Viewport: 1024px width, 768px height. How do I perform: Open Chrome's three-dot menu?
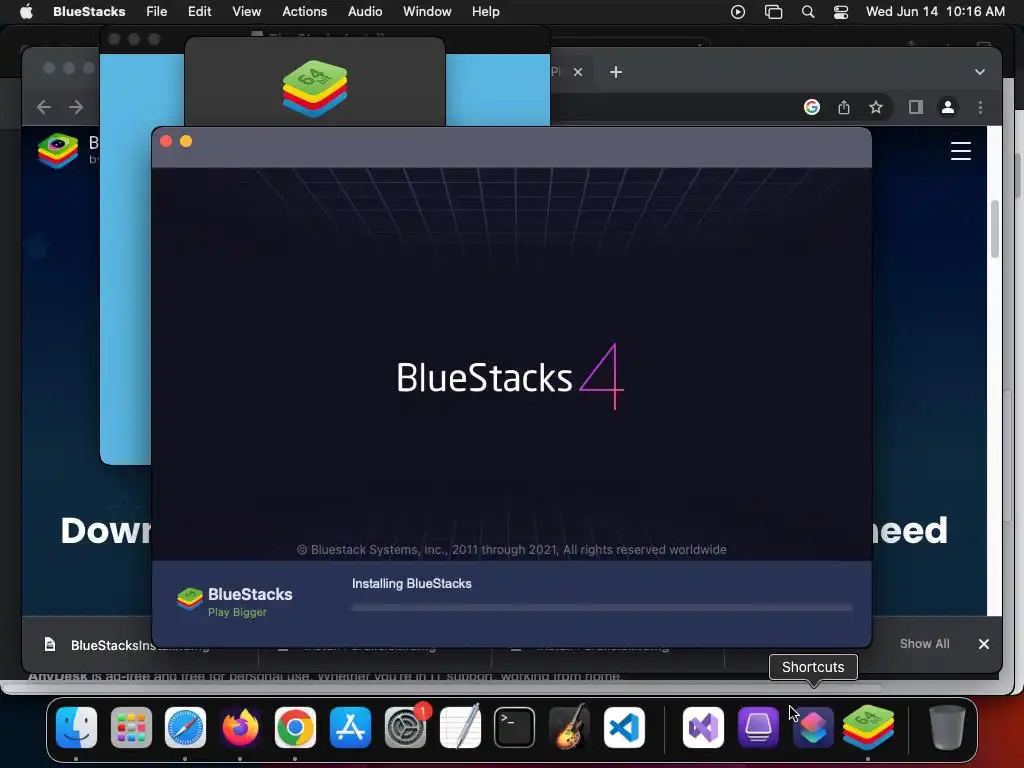pos(980,107)
